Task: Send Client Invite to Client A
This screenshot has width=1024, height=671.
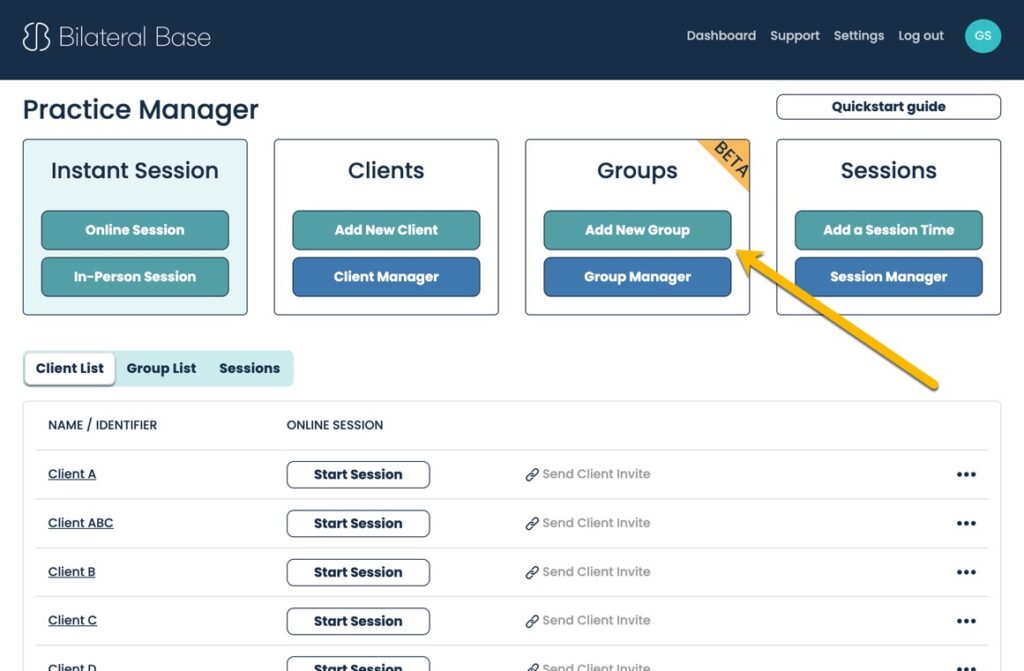Action: point(596,474)
